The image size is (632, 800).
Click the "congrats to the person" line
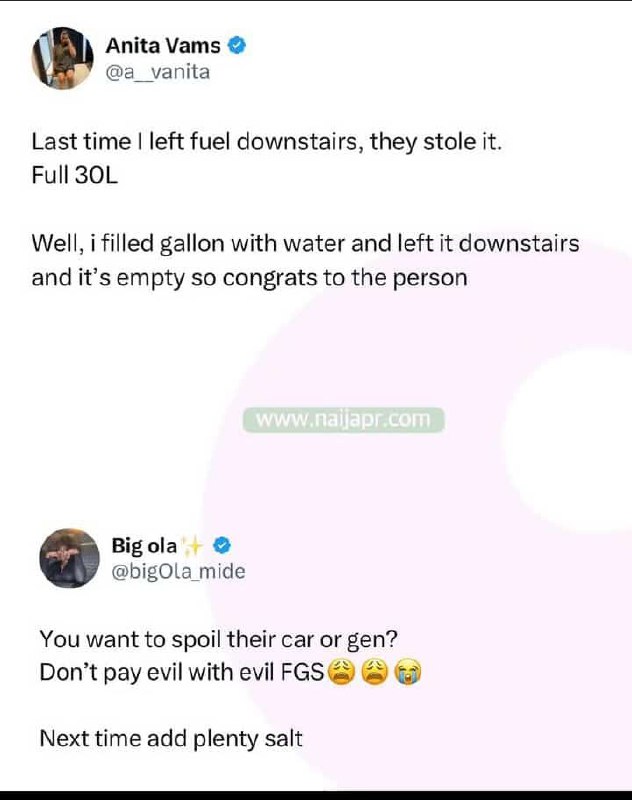[x=249, y=279]
